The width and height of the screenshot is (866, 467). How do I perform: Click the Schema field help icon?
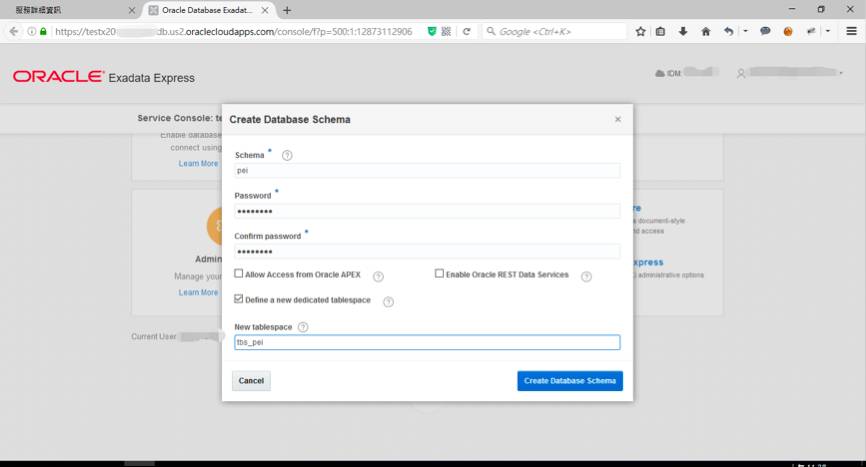click(x=287, y=156)
